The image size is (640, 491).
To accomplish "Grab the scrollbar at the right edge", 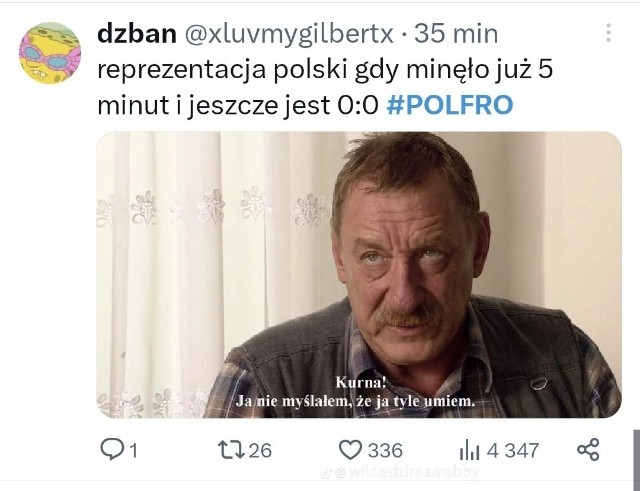I will [x=636, y=460].
